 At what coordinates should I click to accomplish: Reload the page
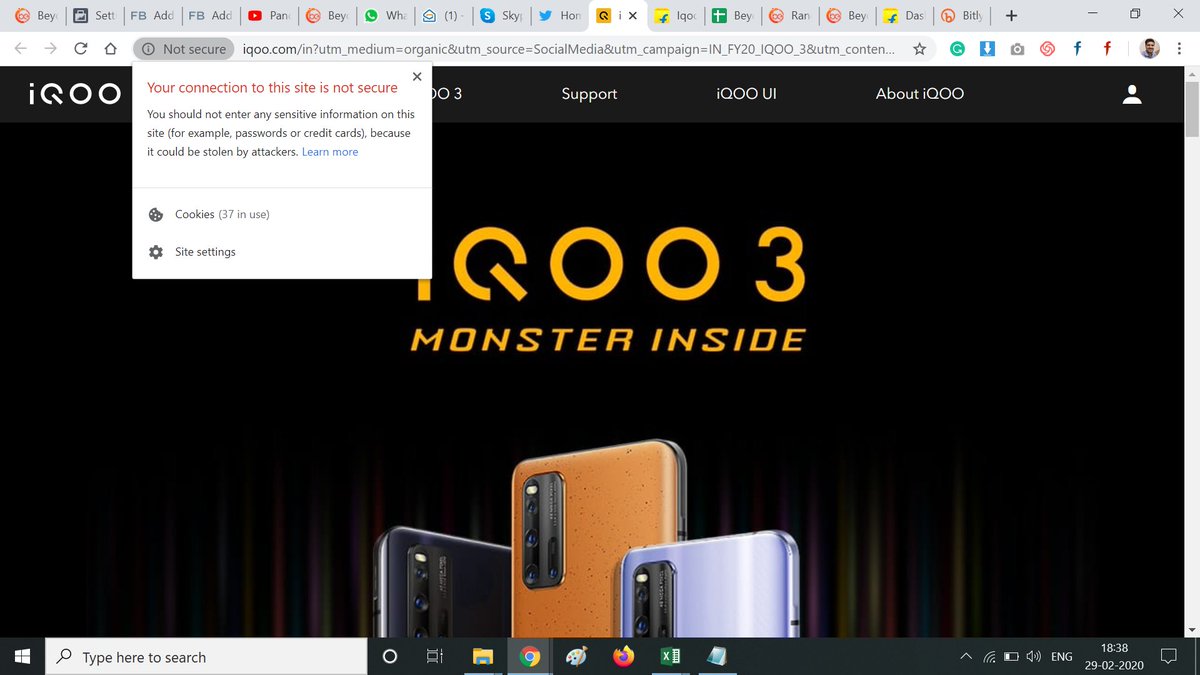[x=82, y=48]
